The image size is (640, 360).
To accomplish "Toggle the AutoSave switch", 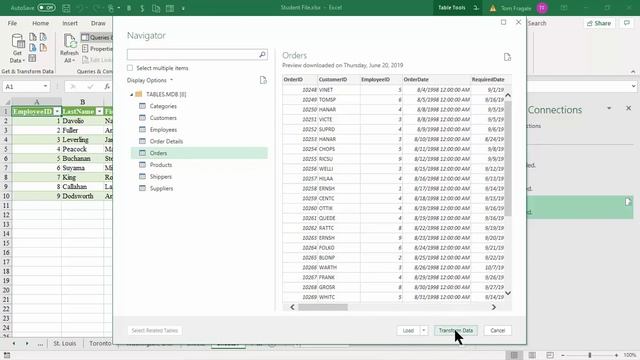I will [46, 7].
